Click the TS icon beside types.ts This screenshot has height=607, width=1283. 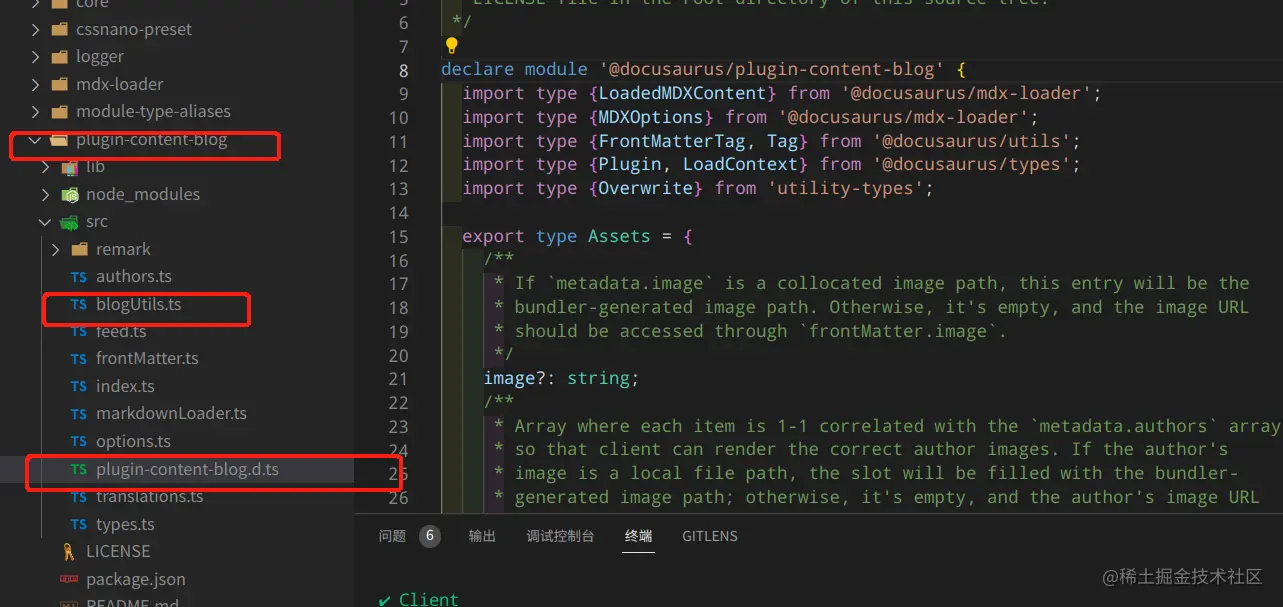[79, 524]
